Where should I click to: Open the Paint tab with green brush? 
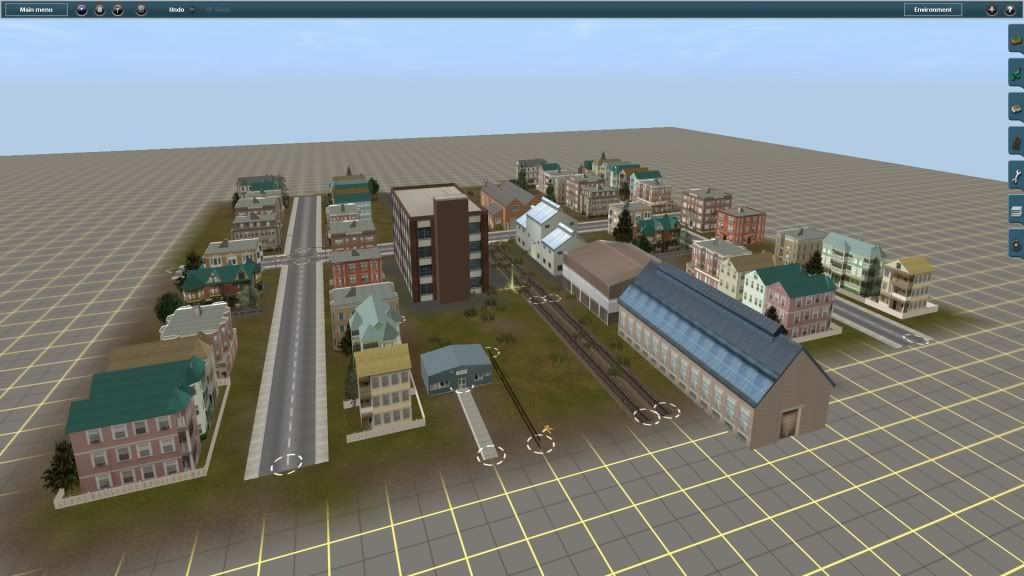pos(1016,73)
